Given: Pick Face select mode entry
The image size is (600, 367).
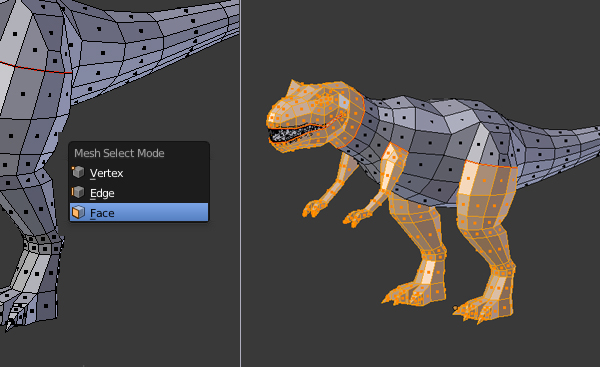Looking at the screenshot, I should [x=139, y=213].
